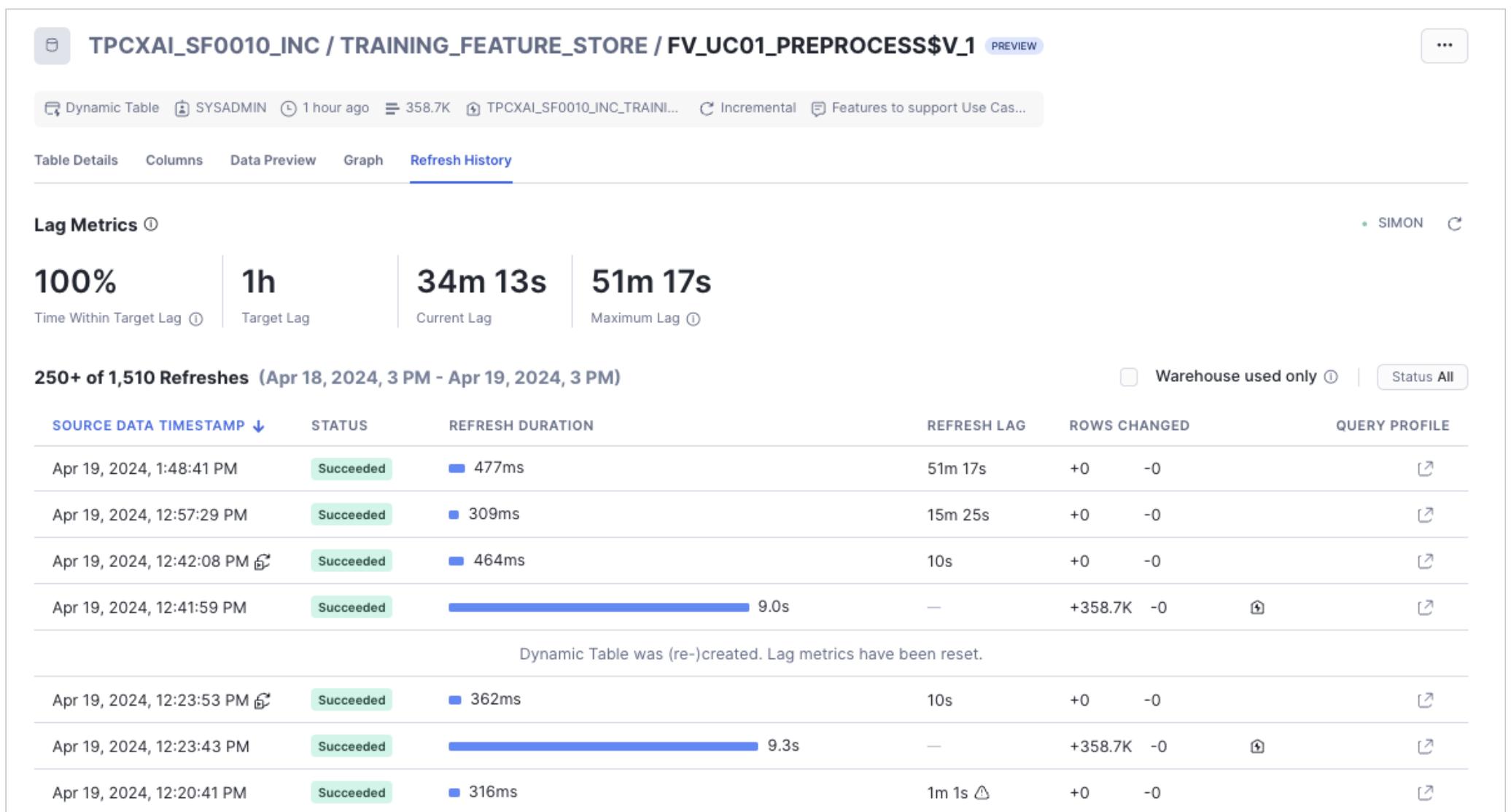Click the TRAINING_FEATURE_STORE breadcrumb link
Screen dimensions: 1511x812
494,45
